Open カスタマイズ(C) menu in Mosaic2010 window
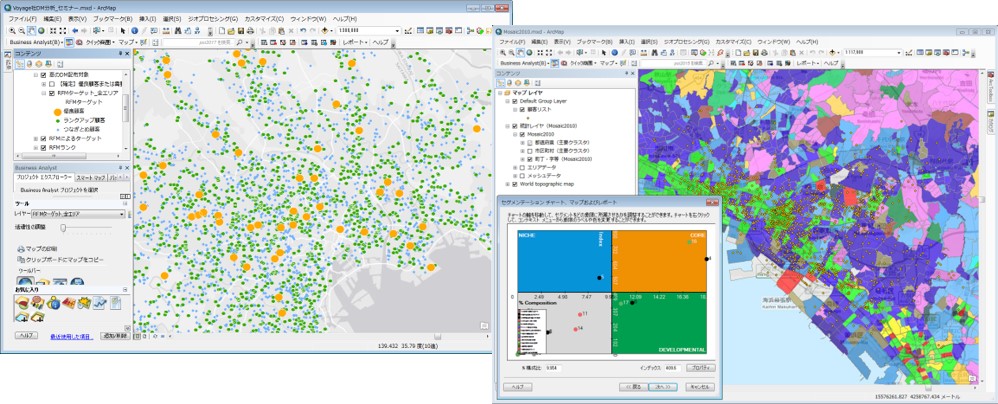Screen dimensions: 998x404 734,41
